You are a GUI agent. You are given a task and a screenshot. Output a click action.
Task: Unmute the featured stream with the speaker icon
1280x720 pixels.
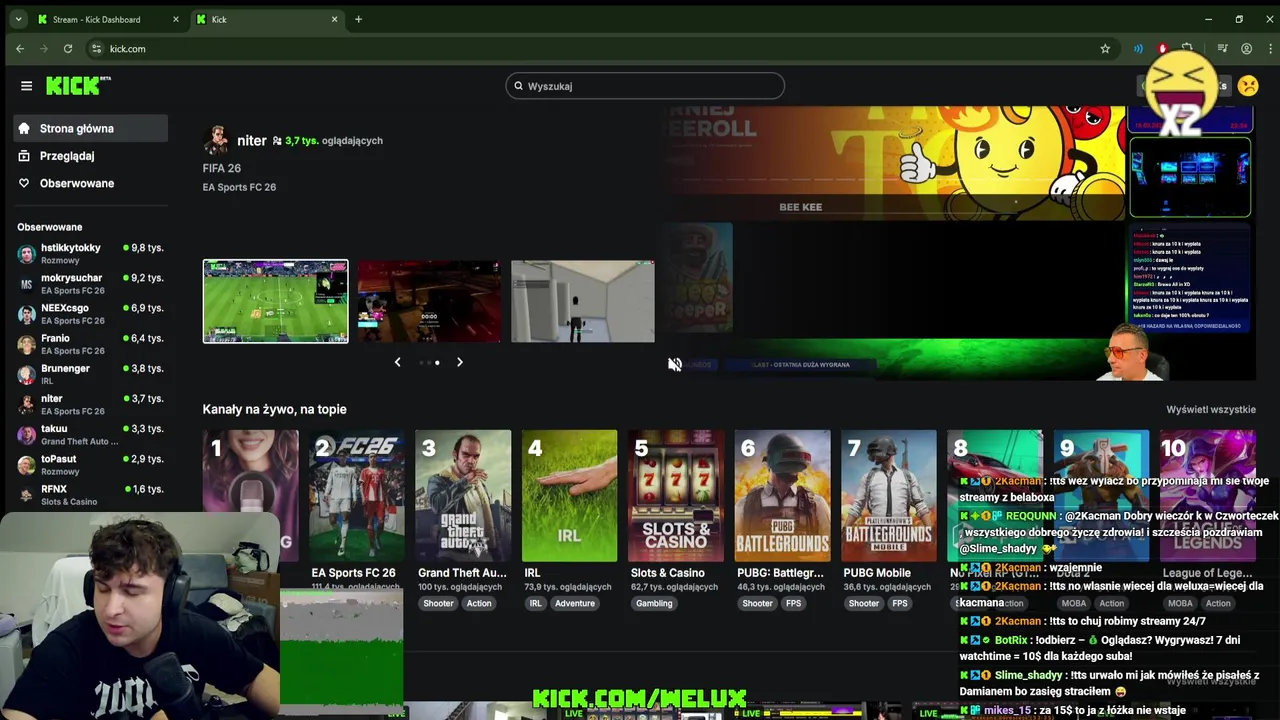pos(675,364)
